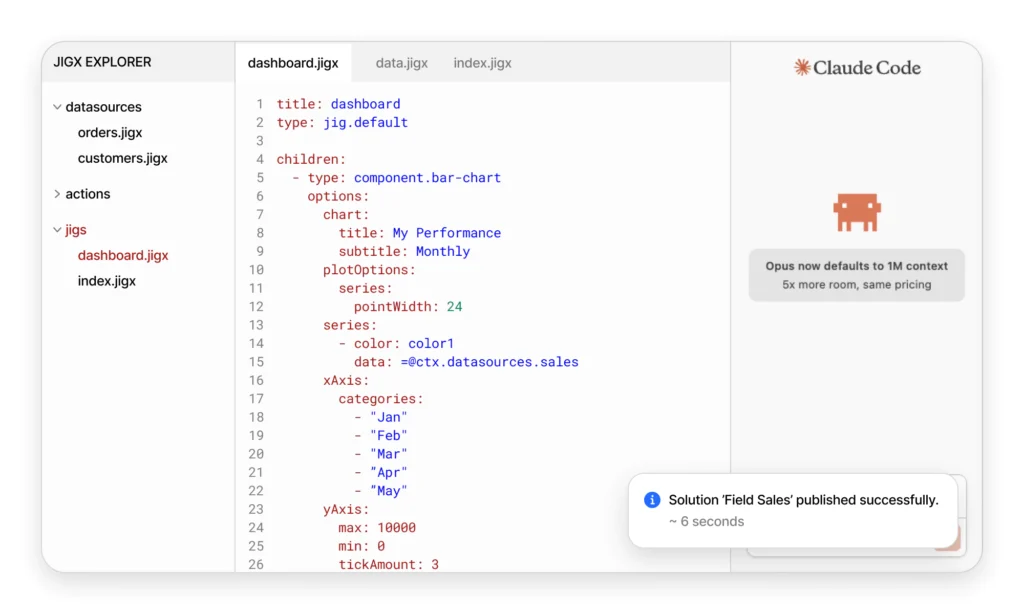Open orders.jigx in the explorer
Image resolution: width=1024 pixels, height=614 pixels.
pyautogui.click(x=110, y=133)
